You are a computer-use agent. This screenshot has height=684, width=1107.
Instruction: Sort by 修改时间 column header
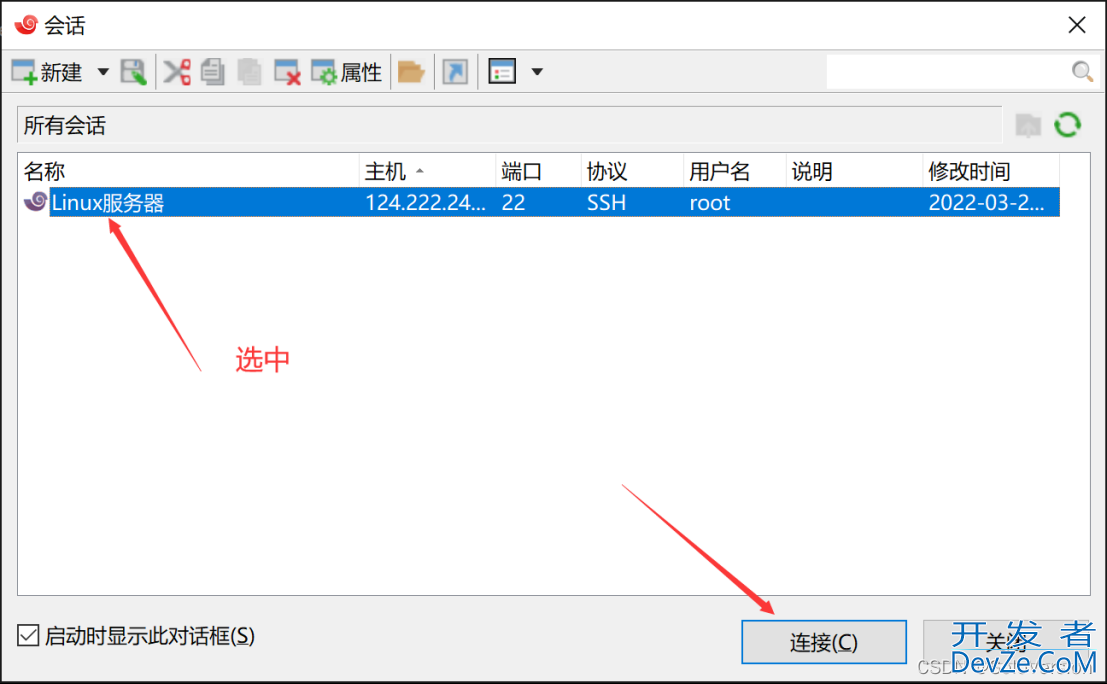point(991,172)
